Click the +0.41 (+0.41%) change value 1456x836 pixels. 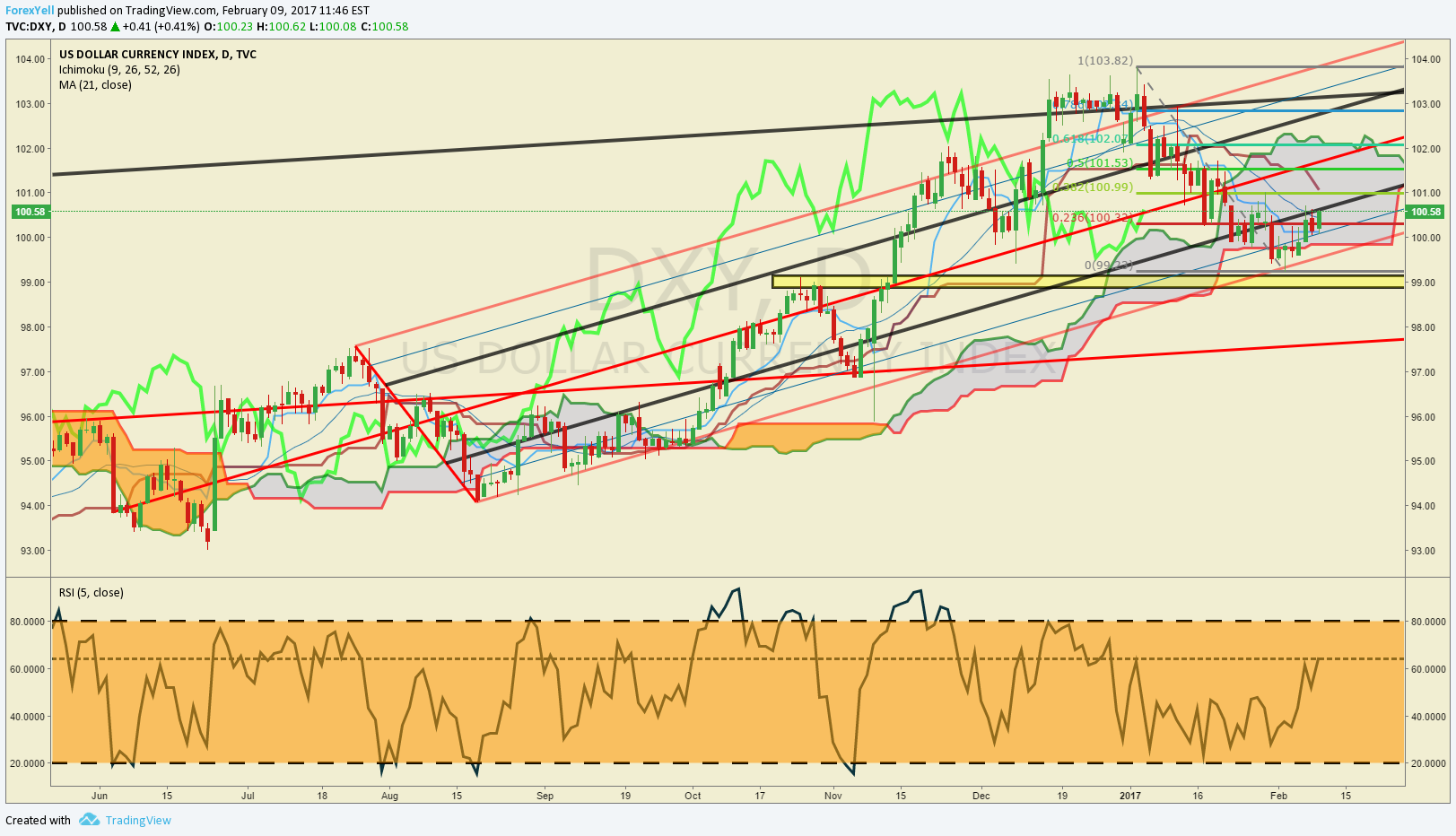(x=161, y=26)
